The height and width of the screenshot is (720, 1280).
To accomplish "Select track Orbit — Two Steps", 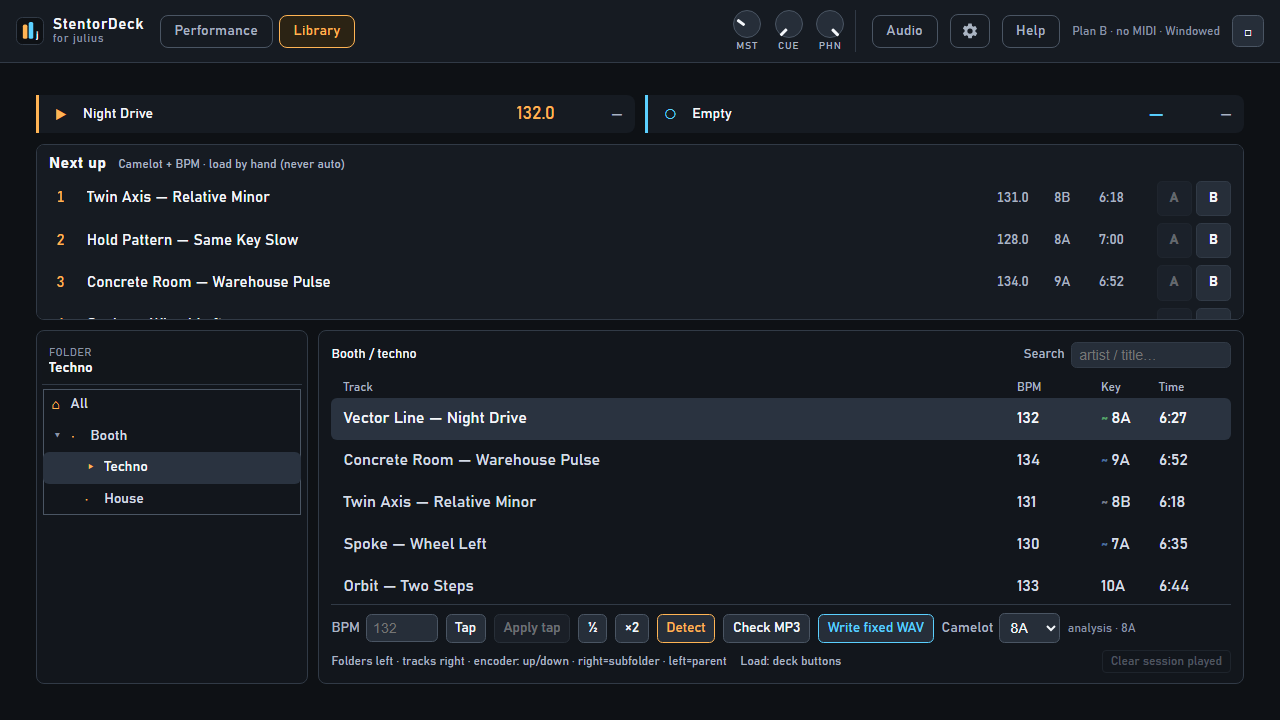I will [x=781, y=586].
